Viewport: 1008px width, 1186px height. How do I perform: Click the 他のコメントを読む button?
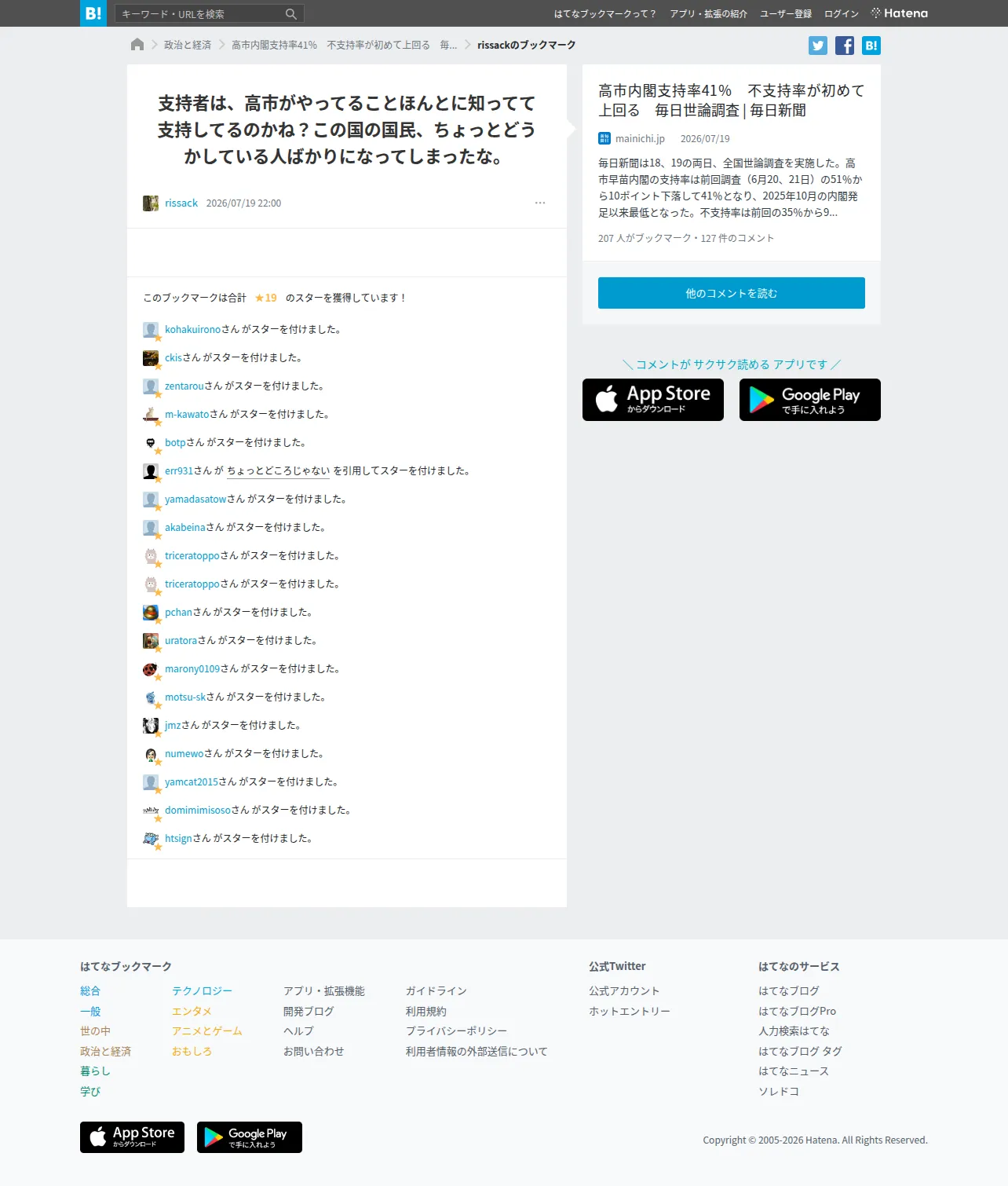tap(732, 293)
